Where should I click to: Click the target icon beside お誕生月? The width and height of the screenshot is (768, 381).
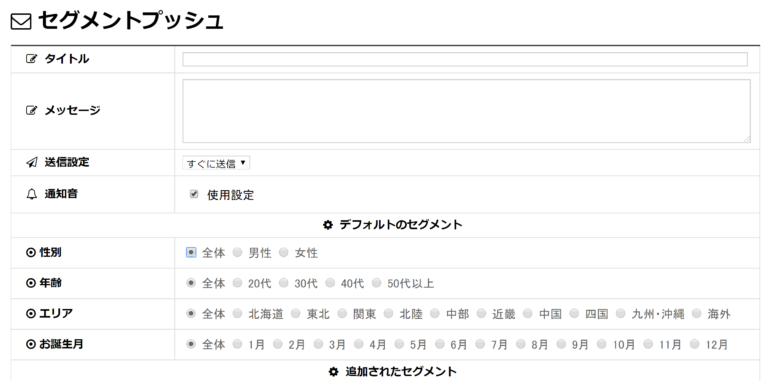click(31, 345)
